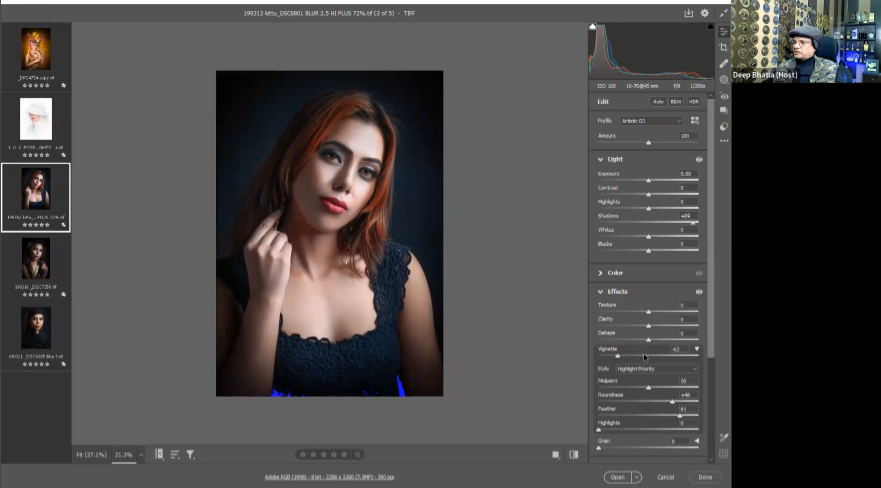Click the save image icon at top
The width and height of the screenshot is (881, 488).
coord(688,13)
